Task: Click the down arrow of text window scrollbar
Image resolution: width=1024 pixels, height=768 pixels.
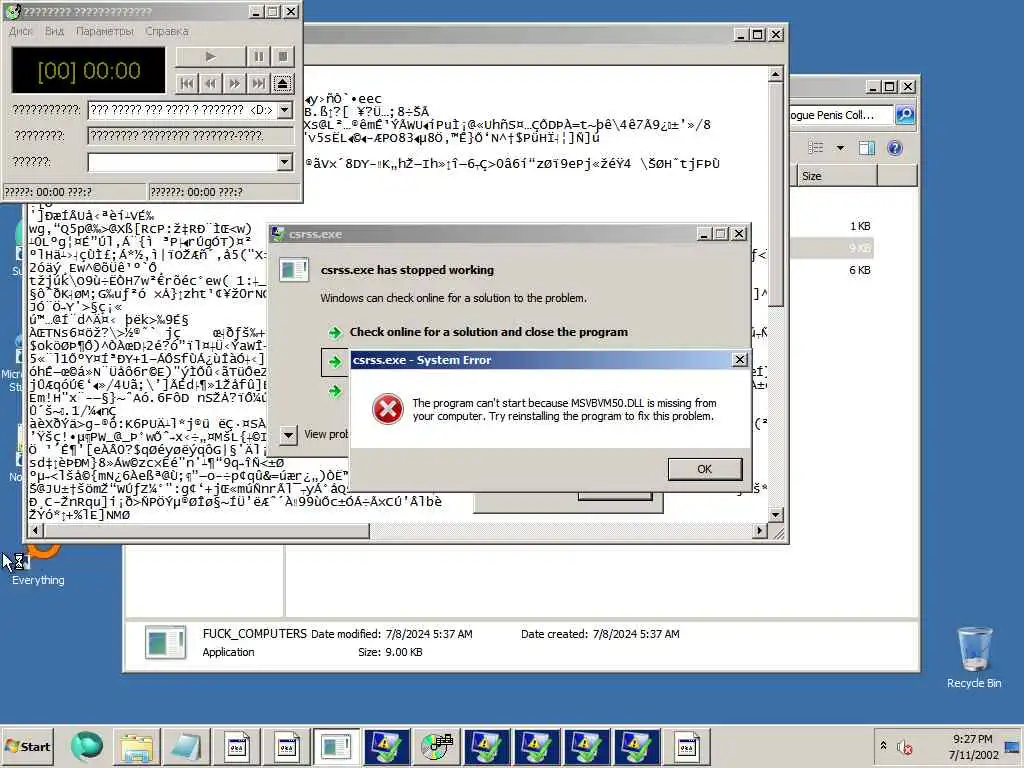Action: (x=775, y=515)
